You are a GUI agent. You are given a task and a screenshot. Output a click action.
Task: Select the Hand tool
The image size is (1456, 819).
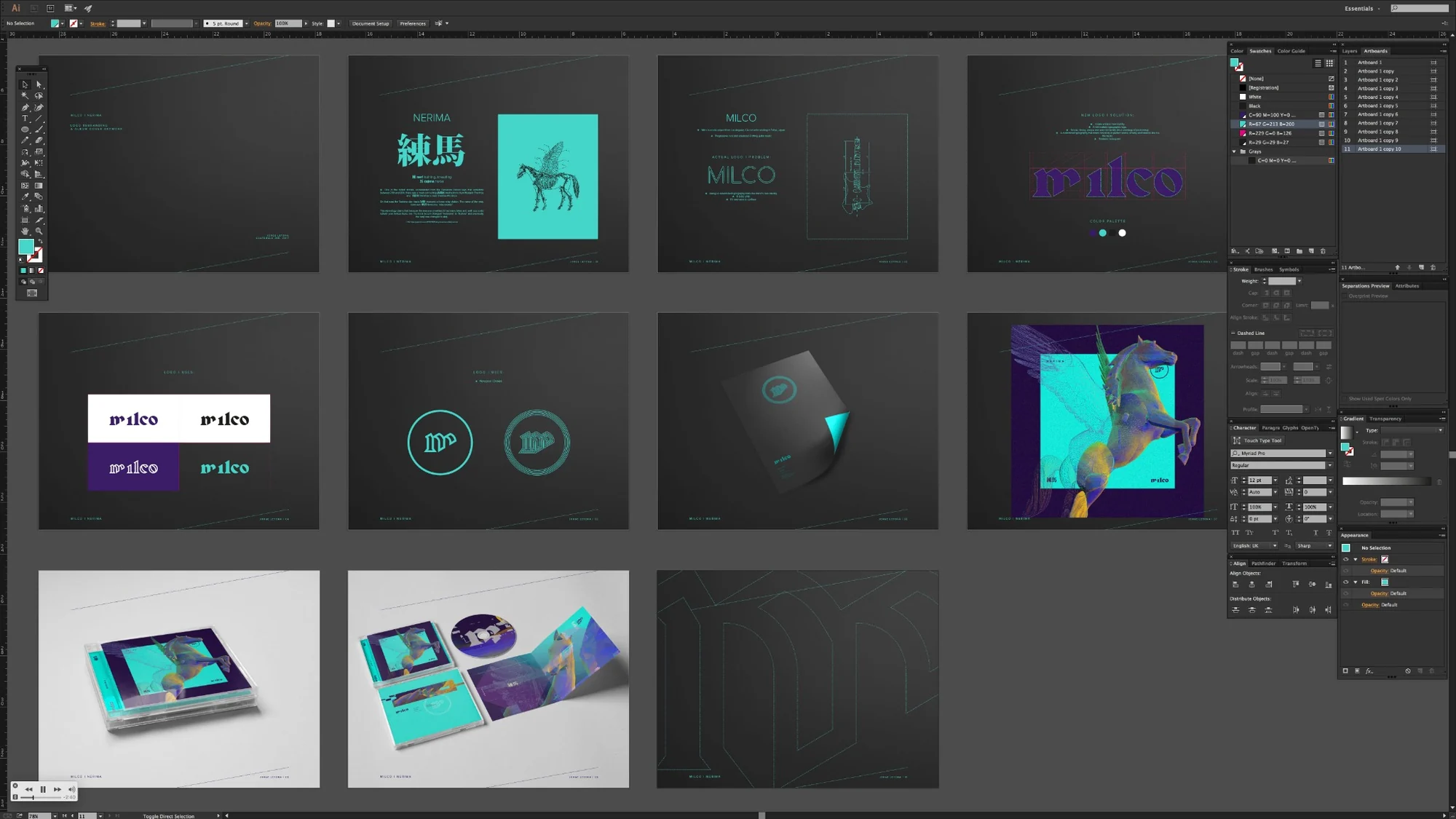[x=25, y=231]
